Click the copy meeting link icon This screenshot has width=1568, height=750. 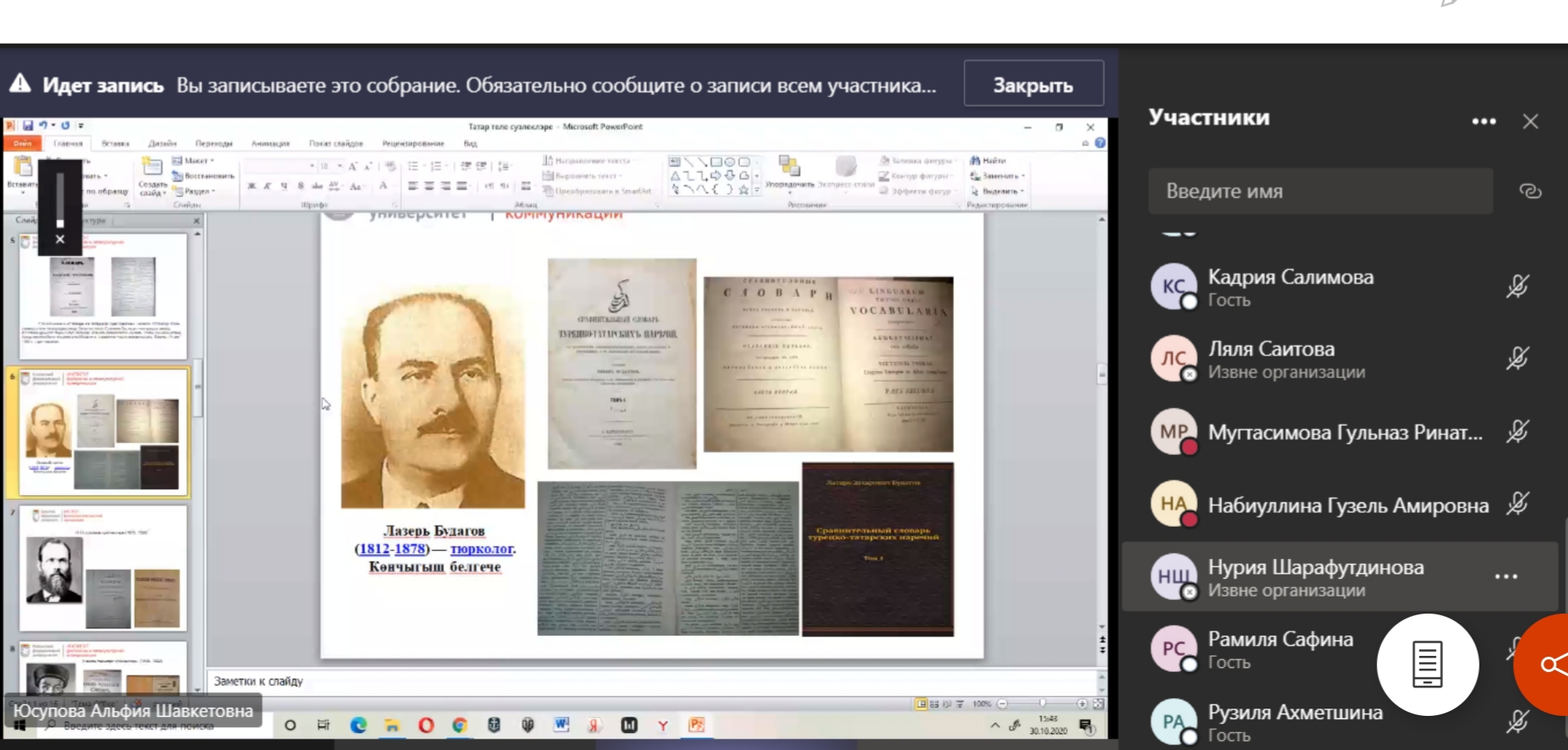pos(1530,192)
